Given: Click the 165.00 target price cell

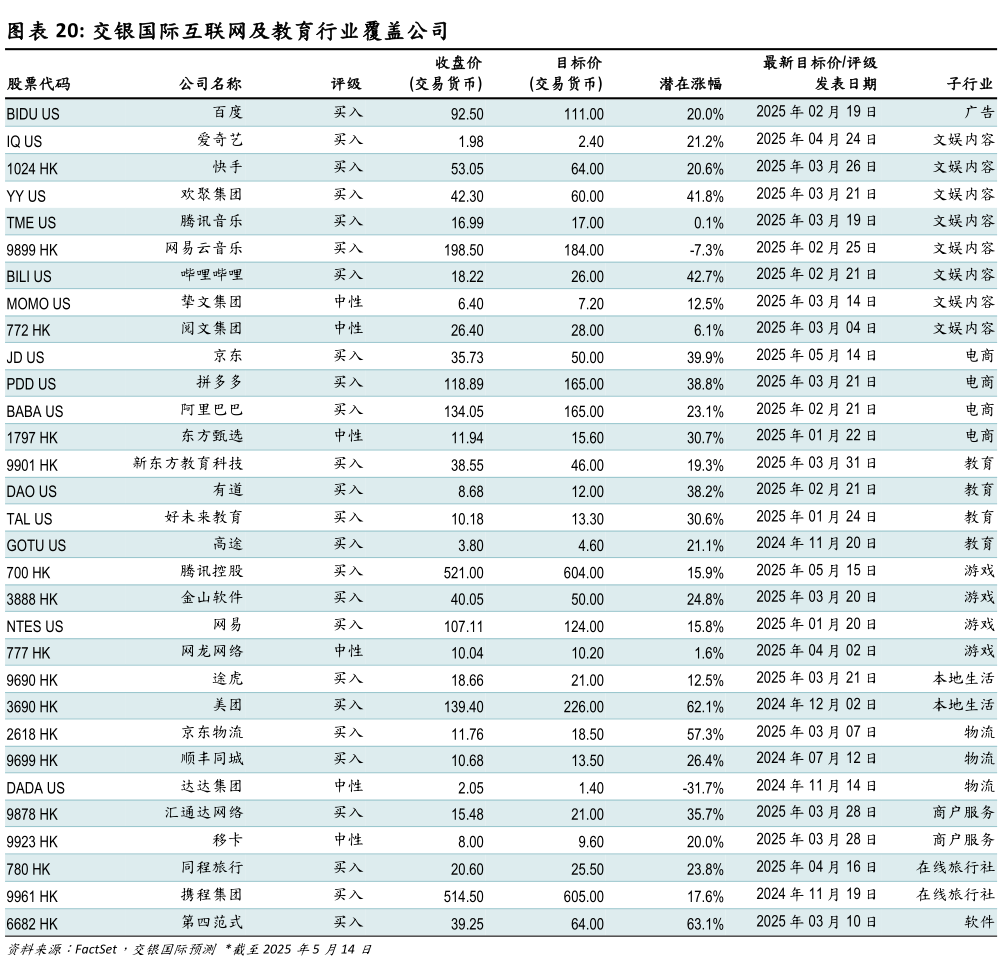Looking at the screenshot, I should click(583, 384).
